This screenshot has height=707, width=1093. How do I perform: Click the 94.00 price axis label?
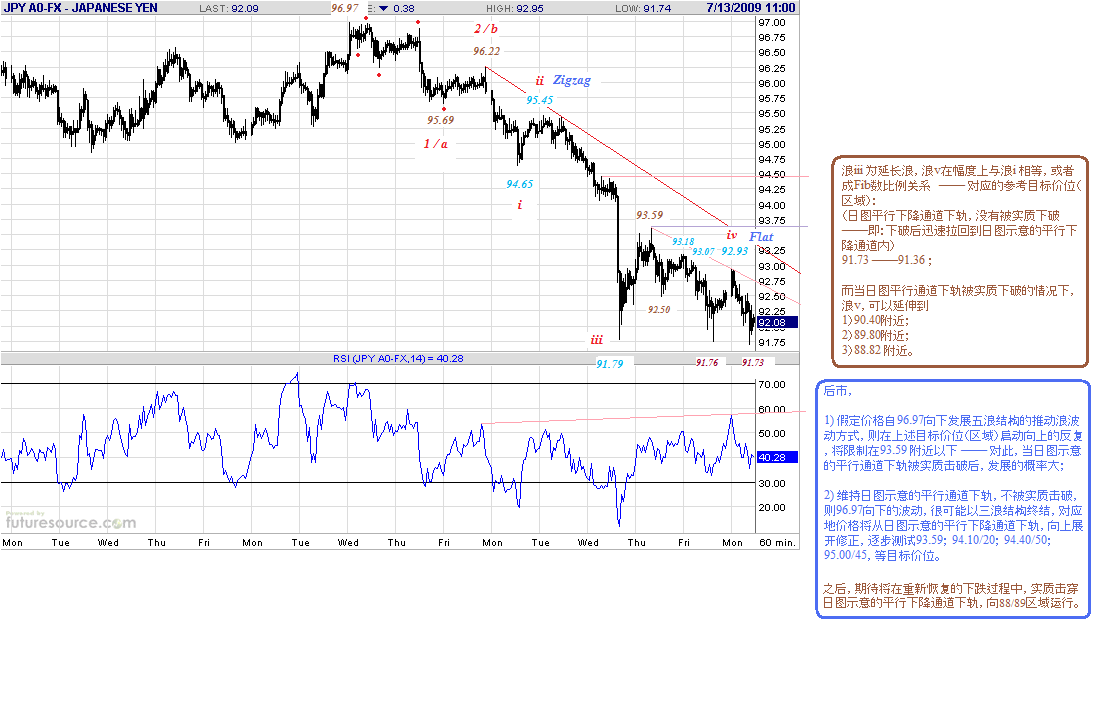(772, 205)
